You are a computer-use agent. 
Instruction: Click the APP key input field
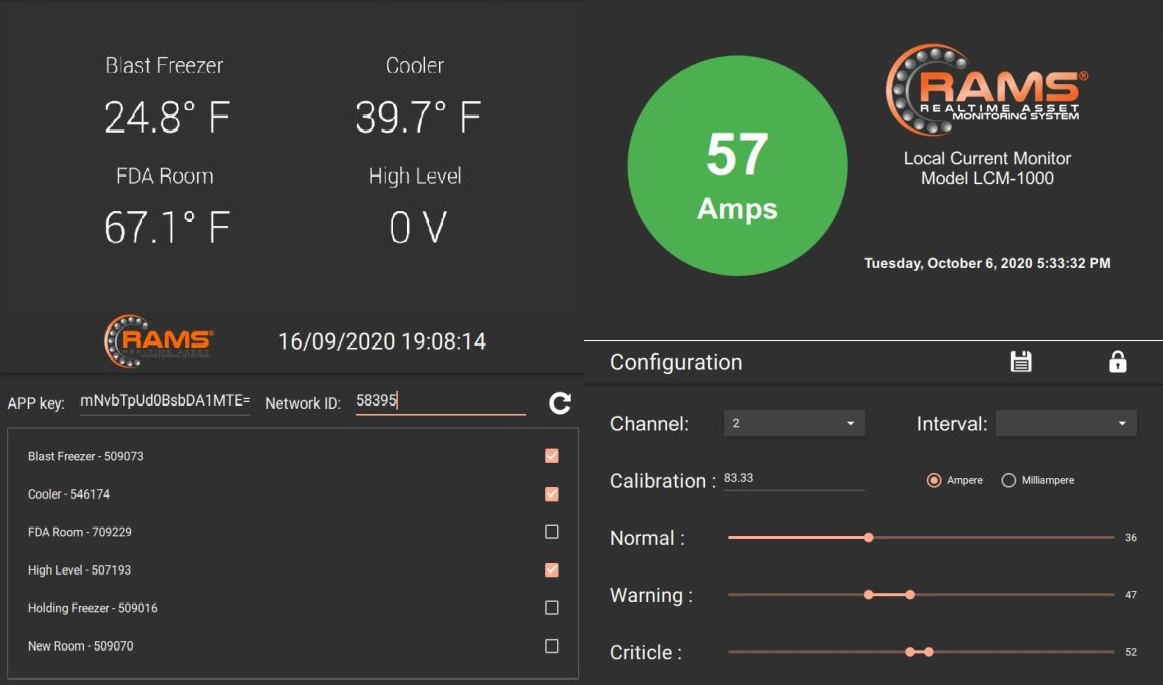click(x=165, y=401)
